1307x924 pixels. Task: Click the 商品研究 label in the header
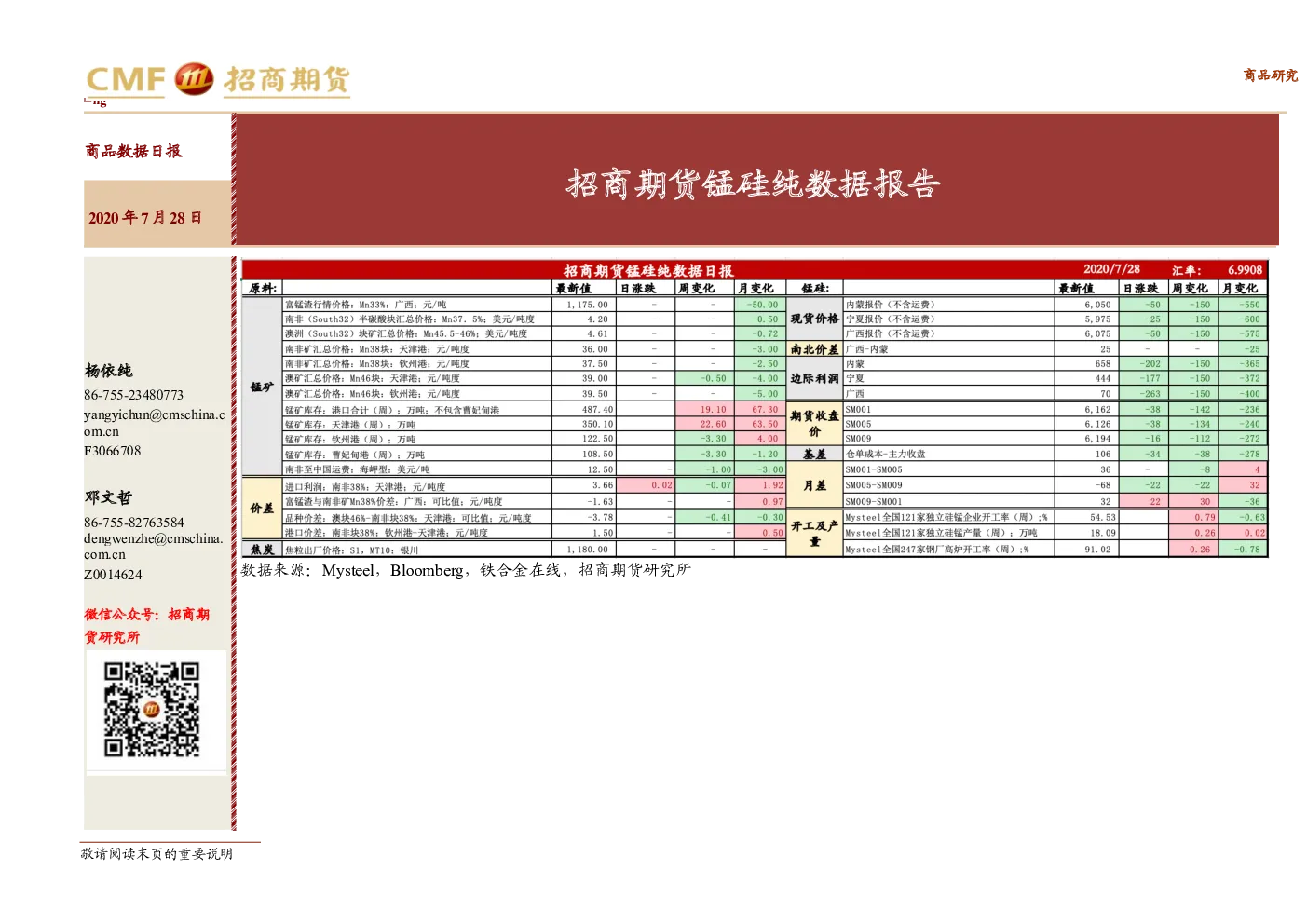coord(1270,75)
